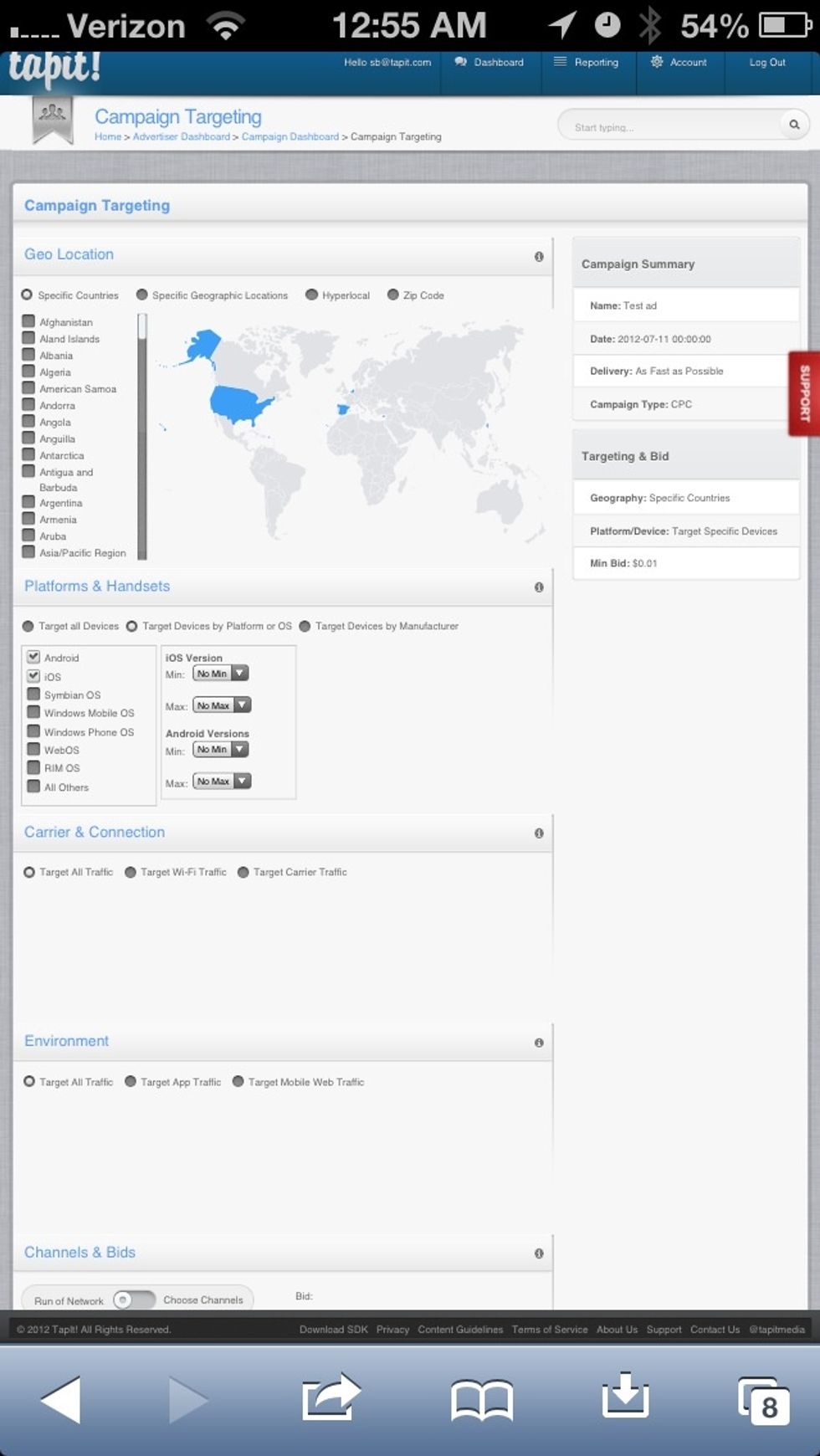Go to the Dashboard menu item
The width and height of the screenshot is (820, 1456).
click(489, 63)
